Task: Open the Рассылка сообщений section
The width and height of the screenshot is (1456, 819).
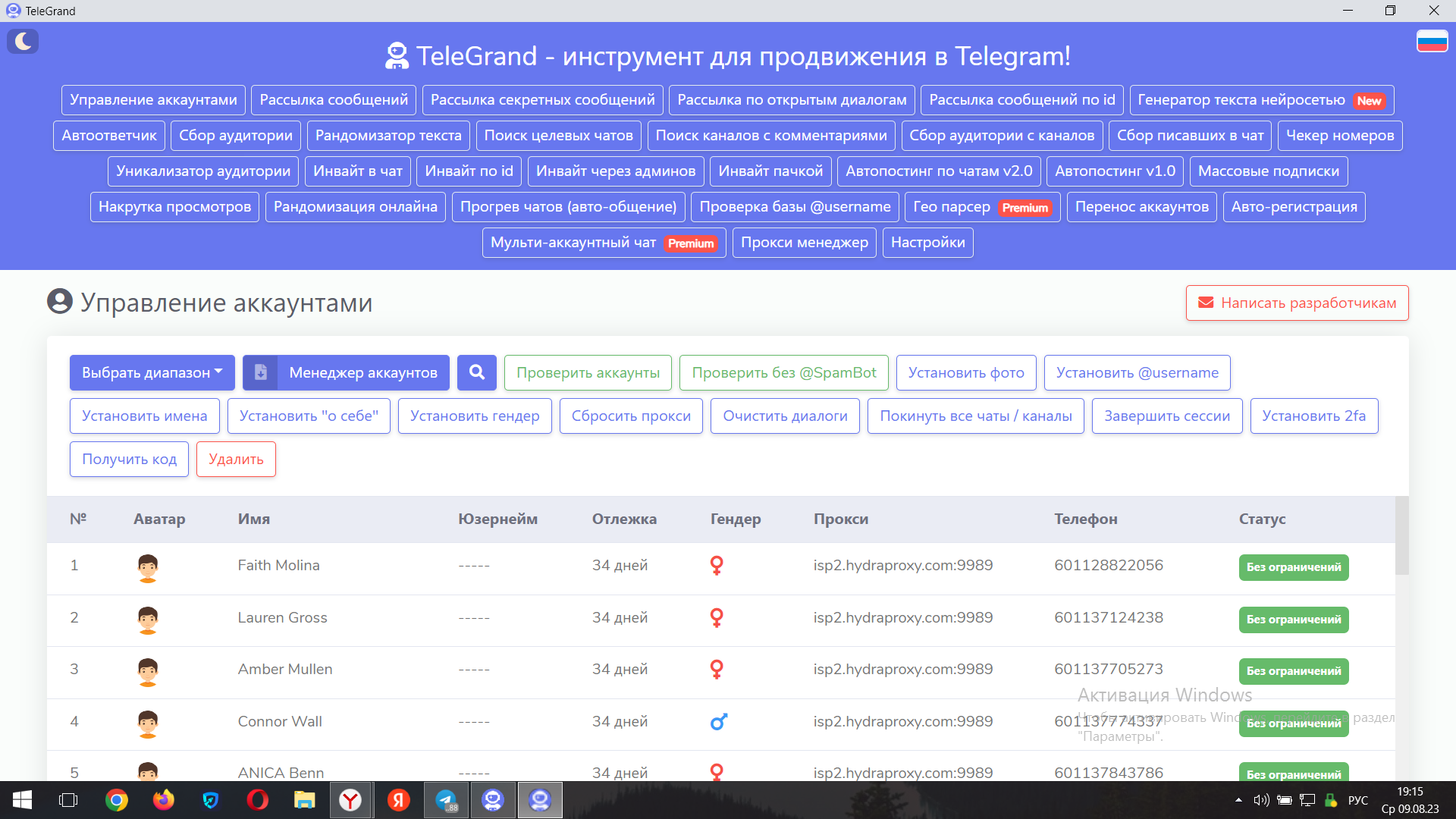Action: click(333, 100)
